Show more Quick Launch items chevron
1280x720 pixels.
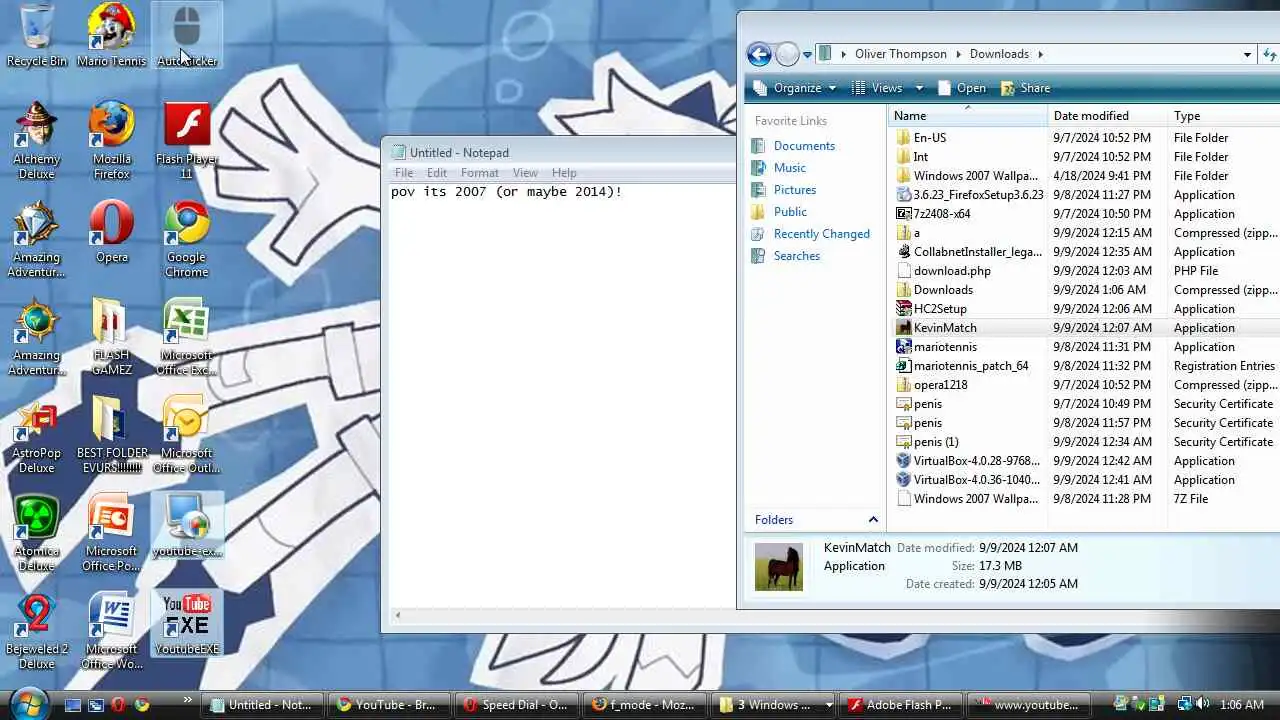[187, 699]
